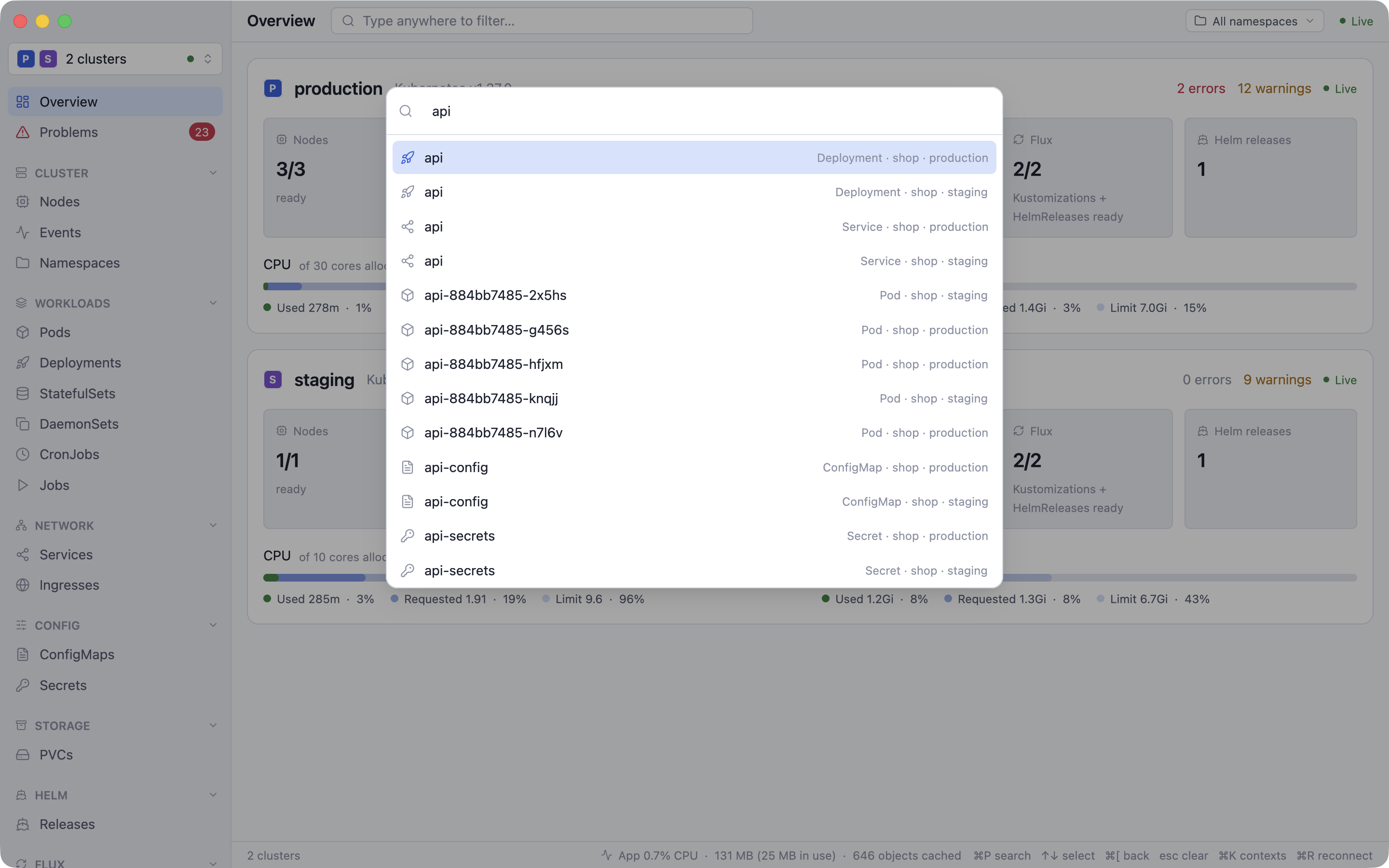Open the Overview grid icon in sidebar
Image resolution: width=1389 pixels, height=868 pixels.
point(22,102)
